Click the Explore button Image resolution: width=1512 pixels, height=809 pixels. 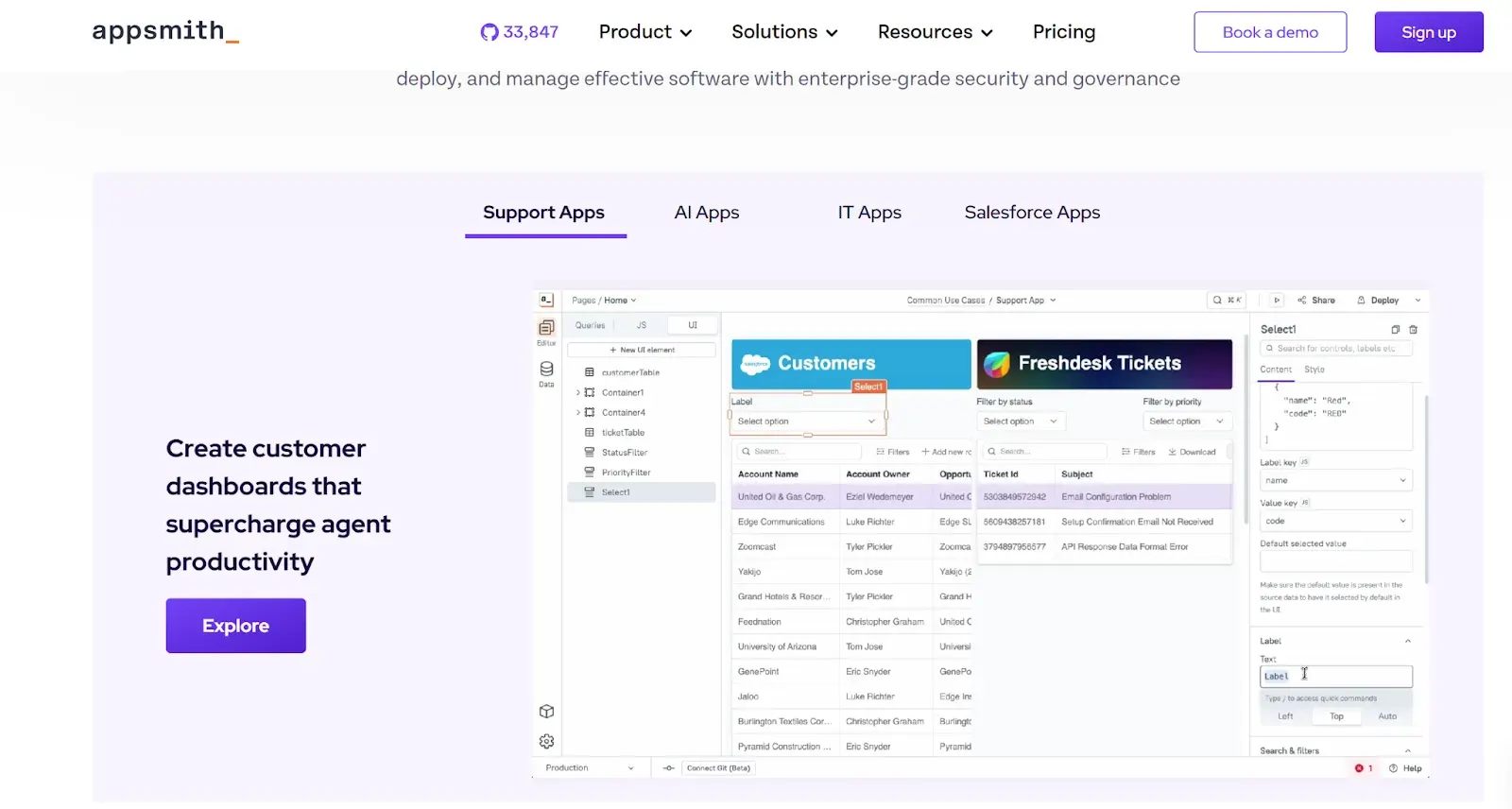pos(236,626)
